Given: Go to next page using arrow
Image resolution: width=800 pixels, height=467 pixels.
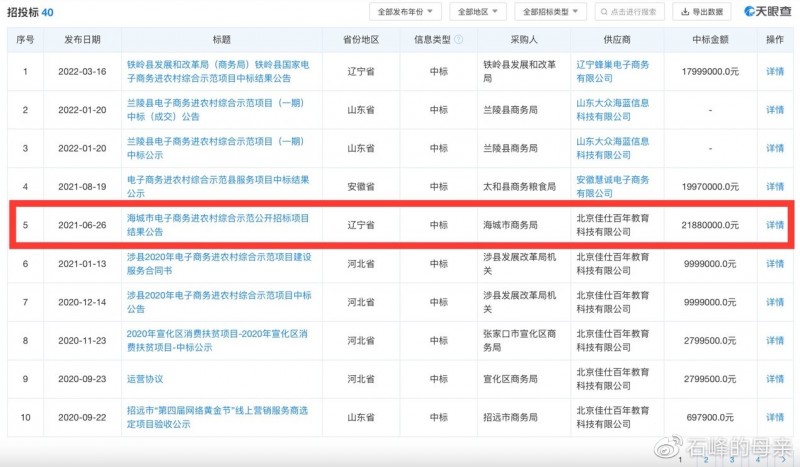Looking at the screenshot, I should point(785,460).
